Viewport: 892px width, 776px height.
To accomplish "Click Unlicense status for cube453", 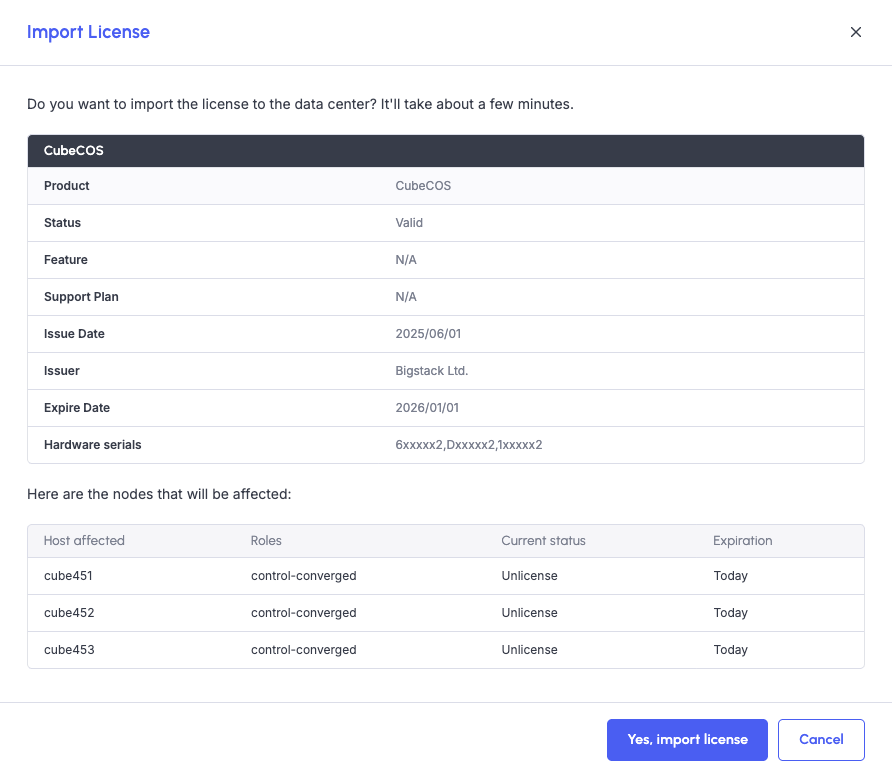I will (x=530, y=650).
